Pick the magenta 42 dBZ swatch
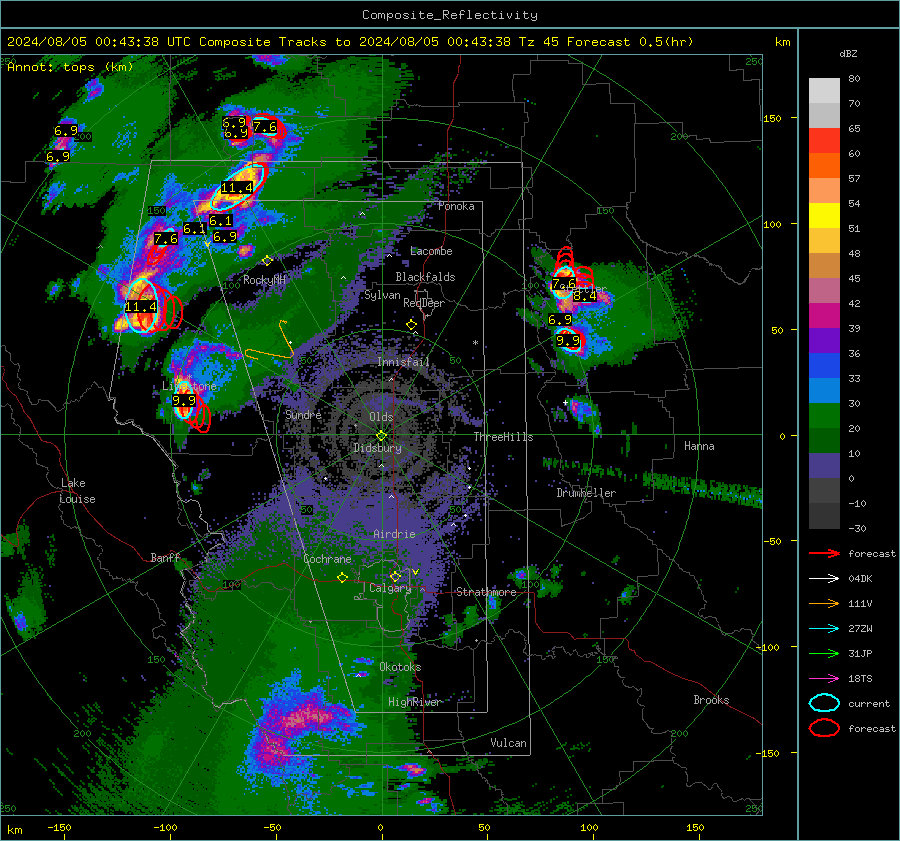This screenshot has width=900, height=841. coord(824,315)
